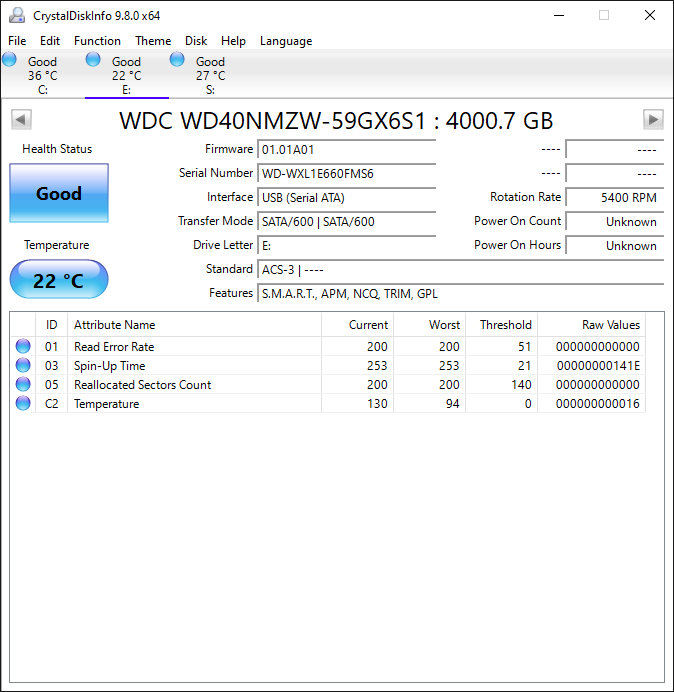Go to previous disk with left arrow
This screenshot has height=692, width=674.
point(21,119)
